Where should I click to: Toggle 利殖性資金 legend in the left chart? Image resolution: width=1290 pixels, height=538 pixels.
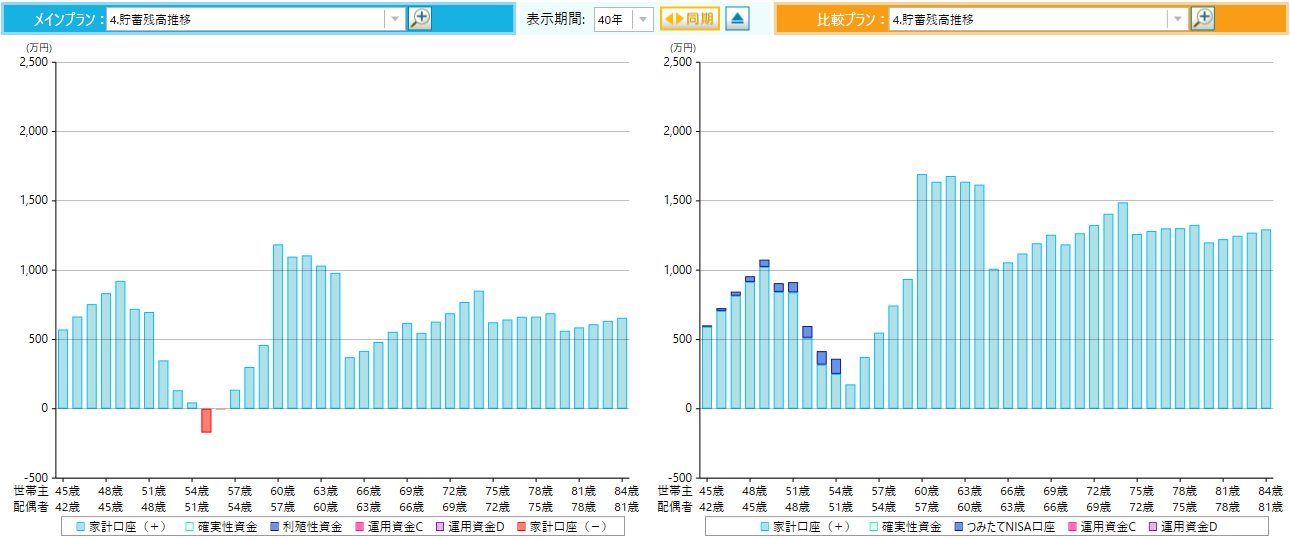(272, 527)
